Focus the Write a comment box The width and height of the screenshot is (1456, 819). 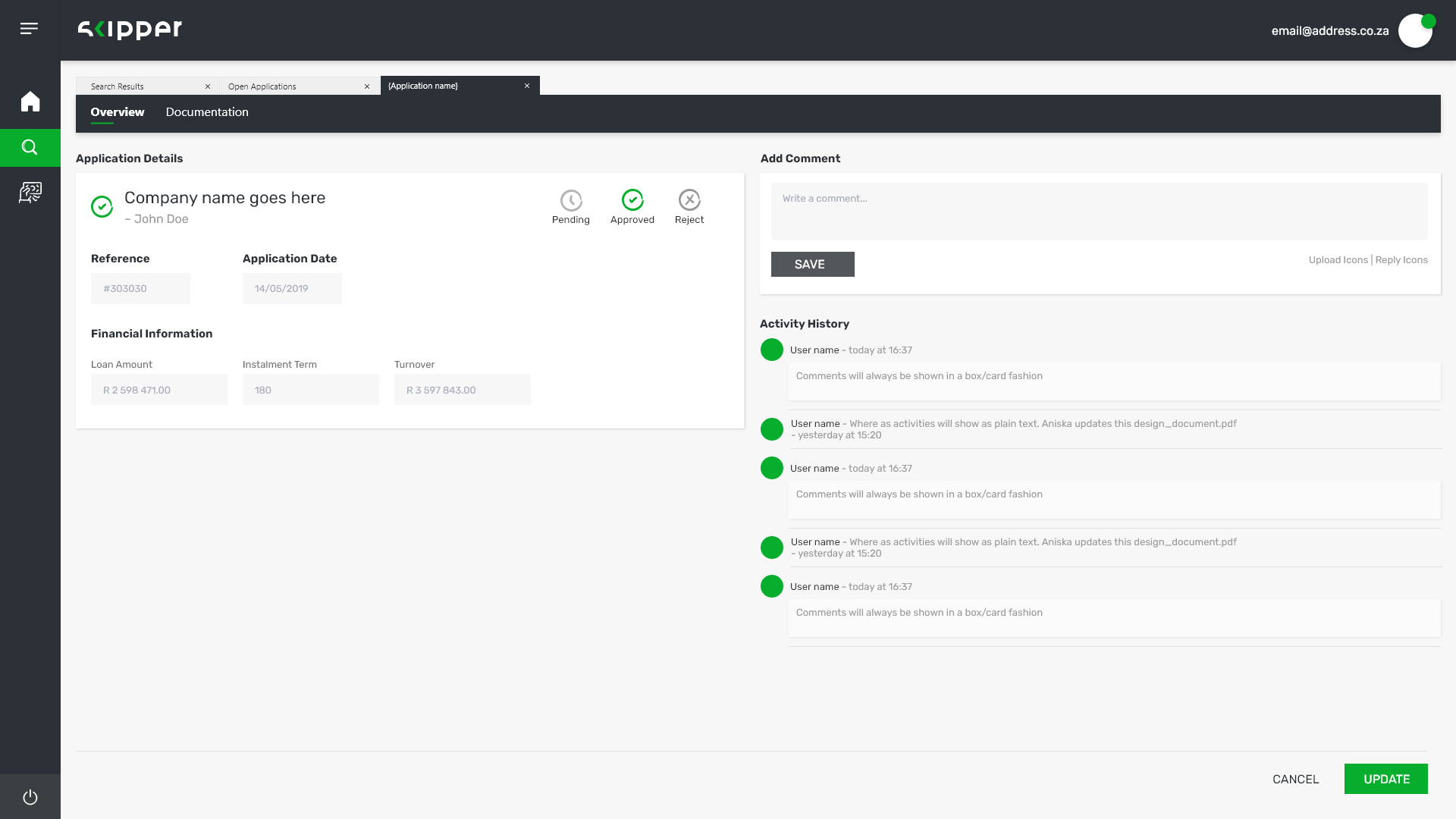[x=1100, y=212]
